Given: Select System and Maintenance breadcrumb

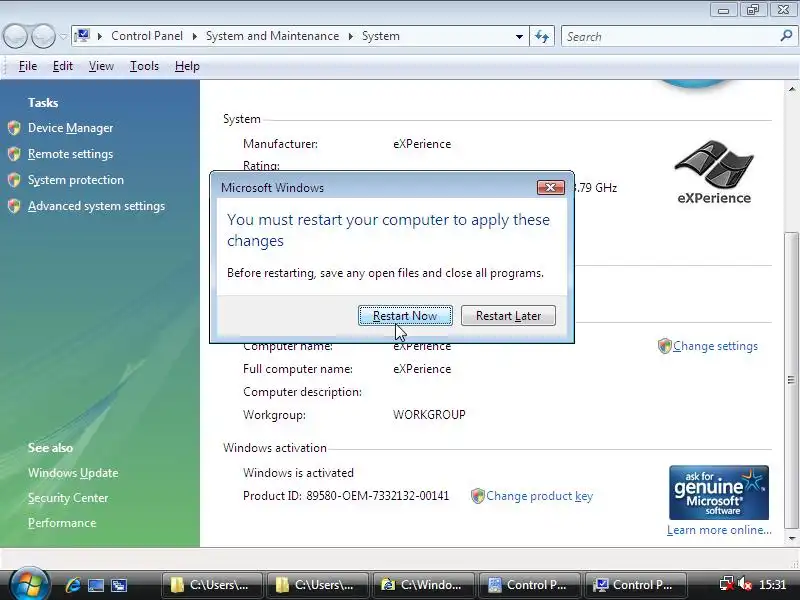Looking at the screenshot, I should (x=272, y=36).
